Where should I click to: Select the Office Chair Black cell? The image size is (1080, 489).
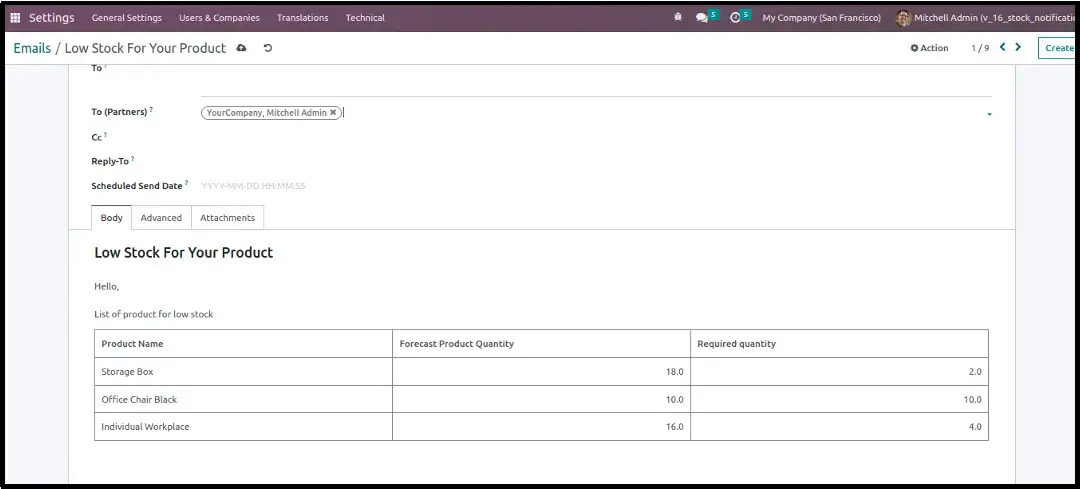(x=243, y=399)
